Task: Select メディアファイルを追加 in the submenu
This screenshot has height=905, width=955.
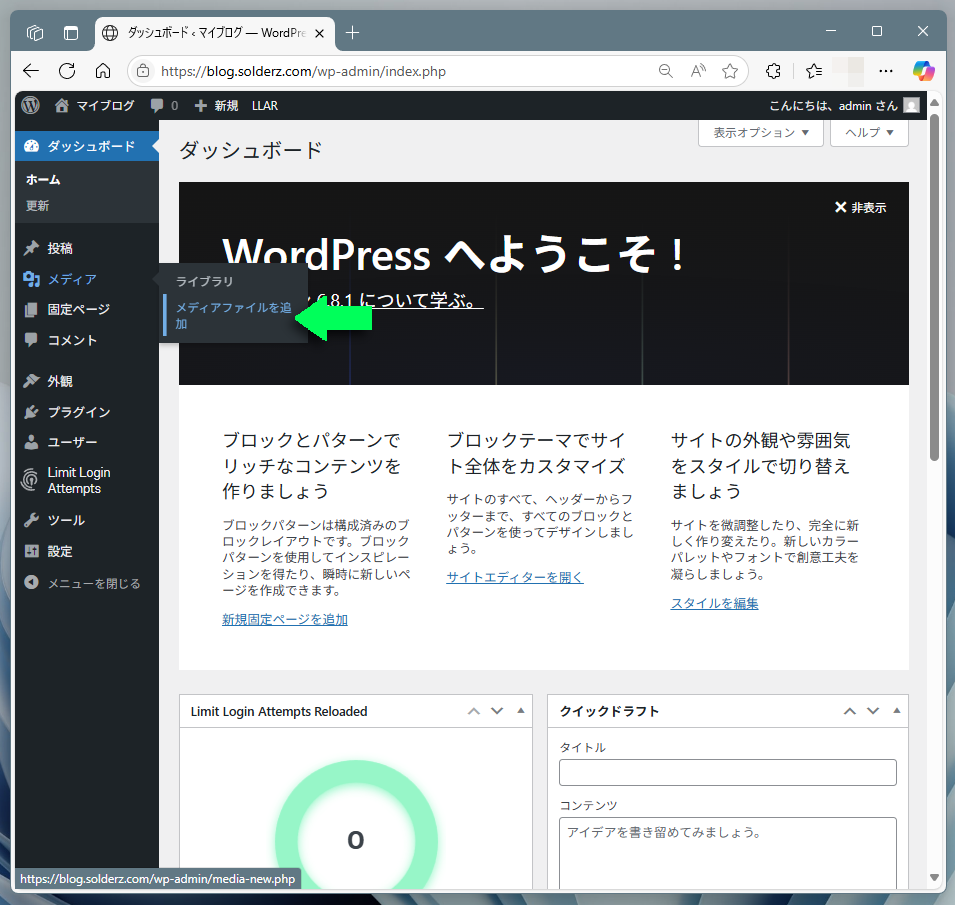Action: point(233,315)
